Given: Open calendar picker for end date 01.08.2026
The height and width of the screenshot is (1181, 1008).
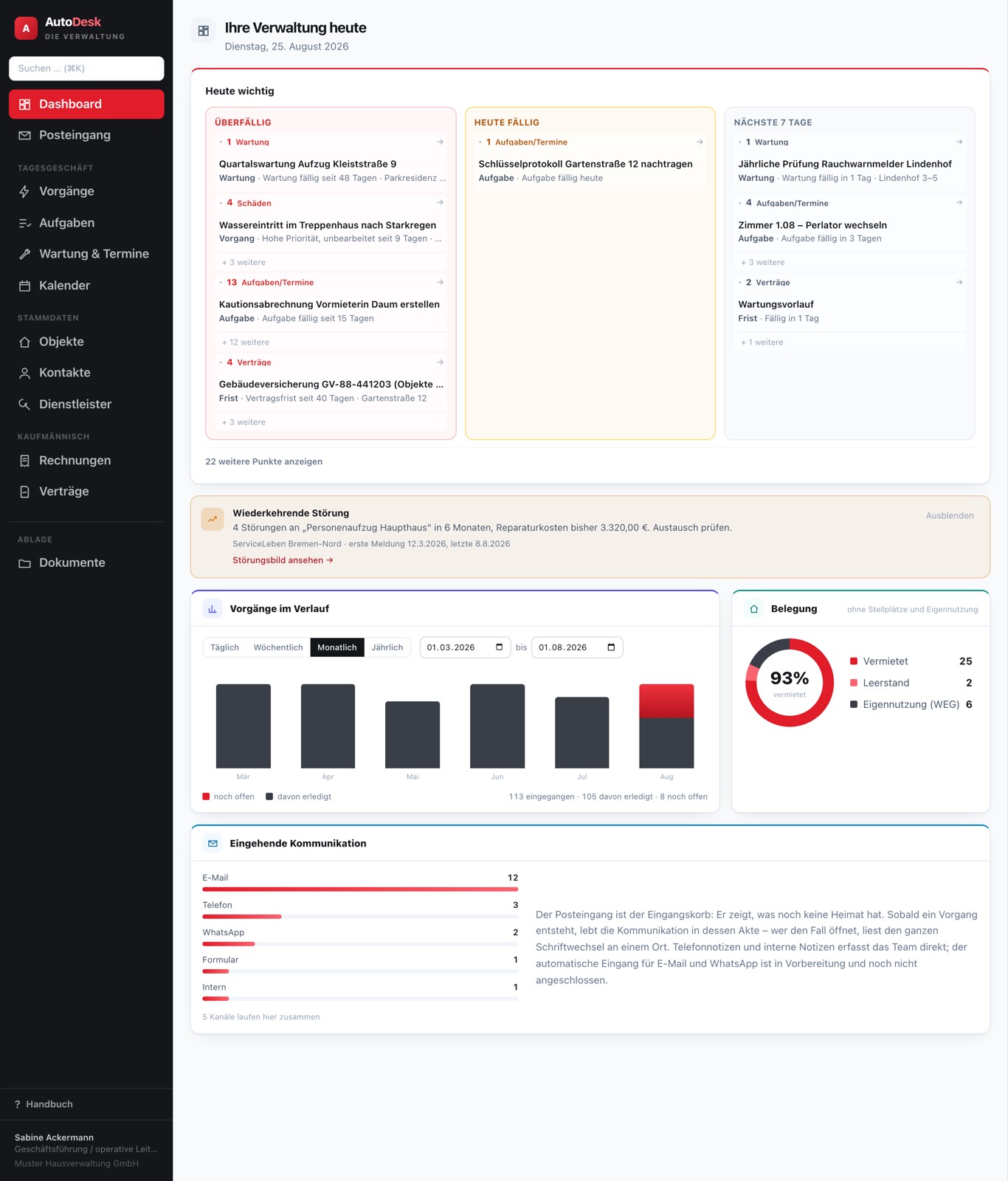Looking at the screenshot, I should (x=611, y=647).
